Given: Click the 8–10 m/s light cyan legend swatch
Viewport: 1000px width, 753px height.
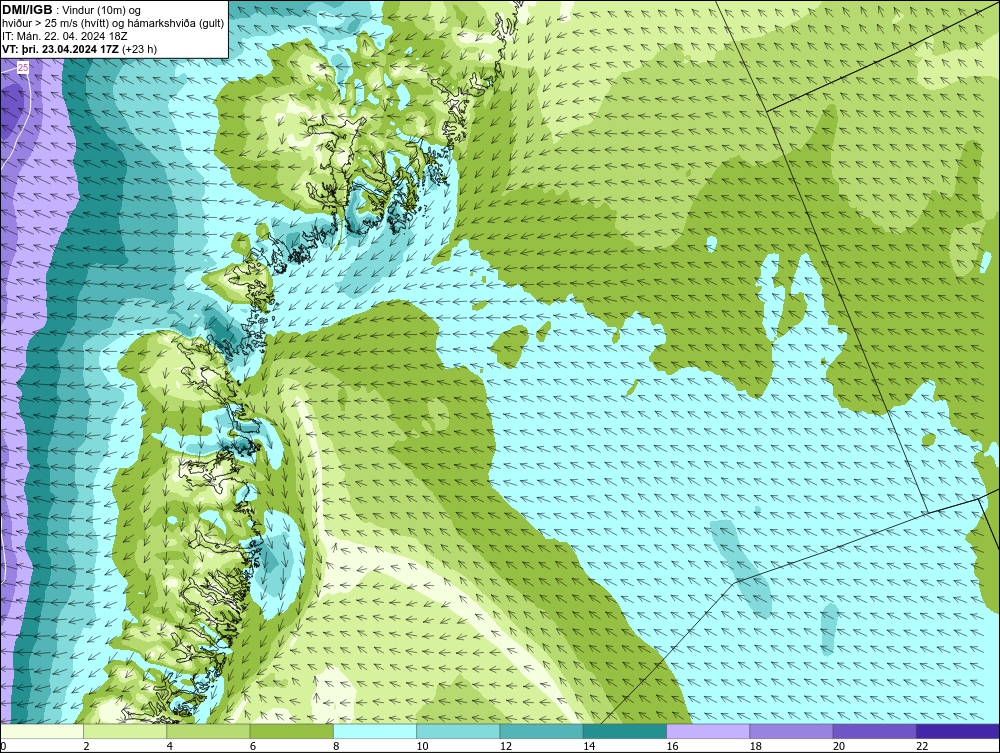Looking at the screenshot, I should pyautogui.click(x=375, y=731).
